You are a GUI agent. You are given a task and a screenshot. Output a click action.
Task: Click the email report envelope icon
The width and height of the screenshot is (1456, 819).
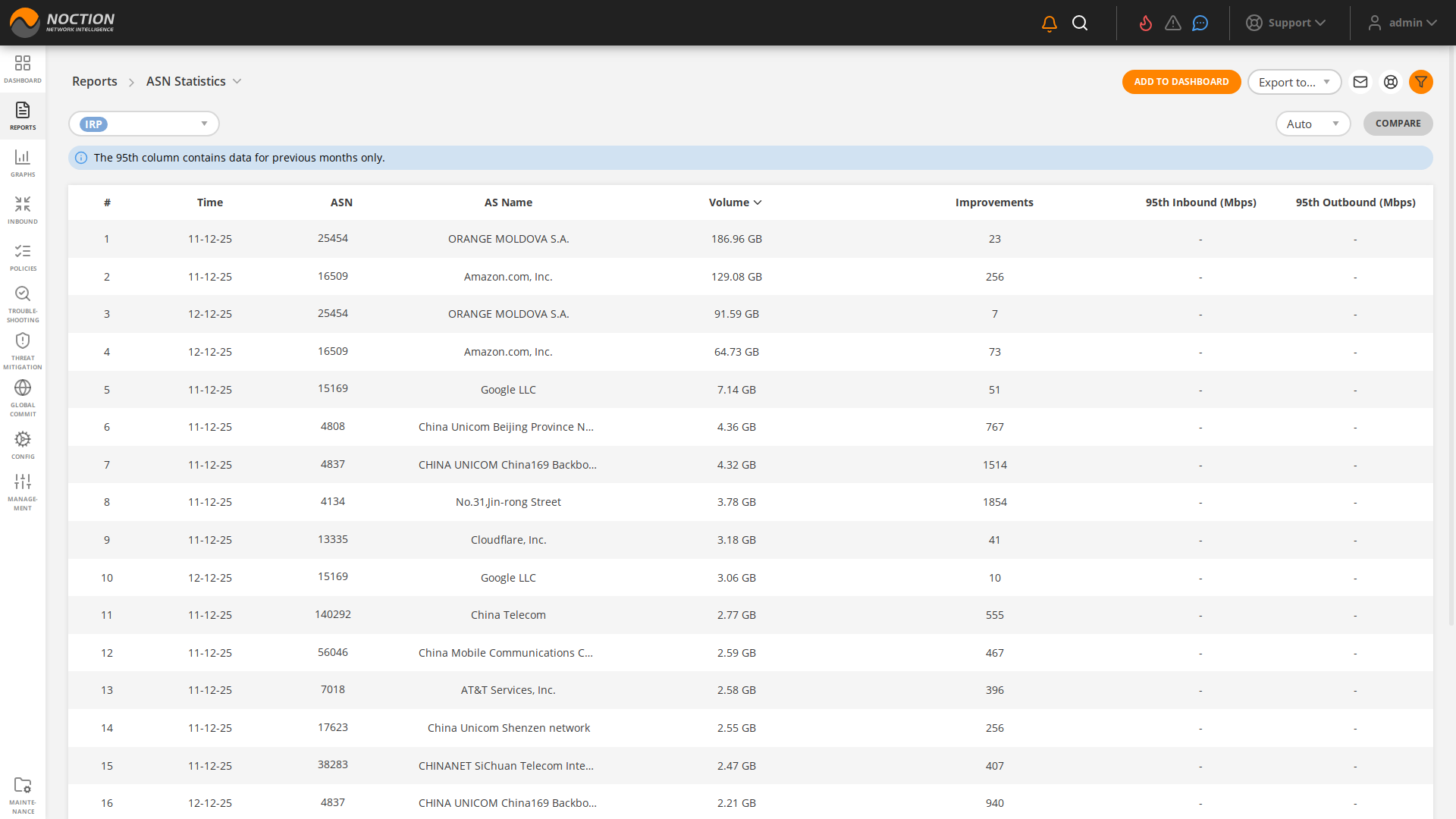[1360, 82]
